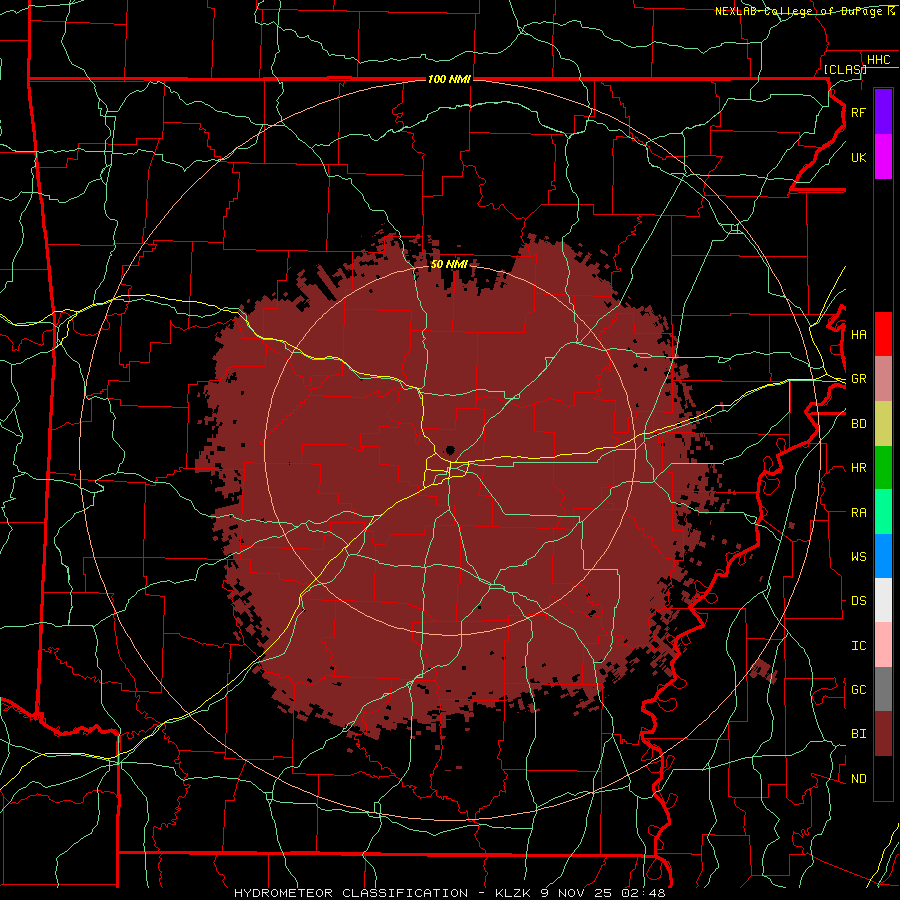Click the HR legend label
The height and width of the screenshot is (900, 900).
858,468
